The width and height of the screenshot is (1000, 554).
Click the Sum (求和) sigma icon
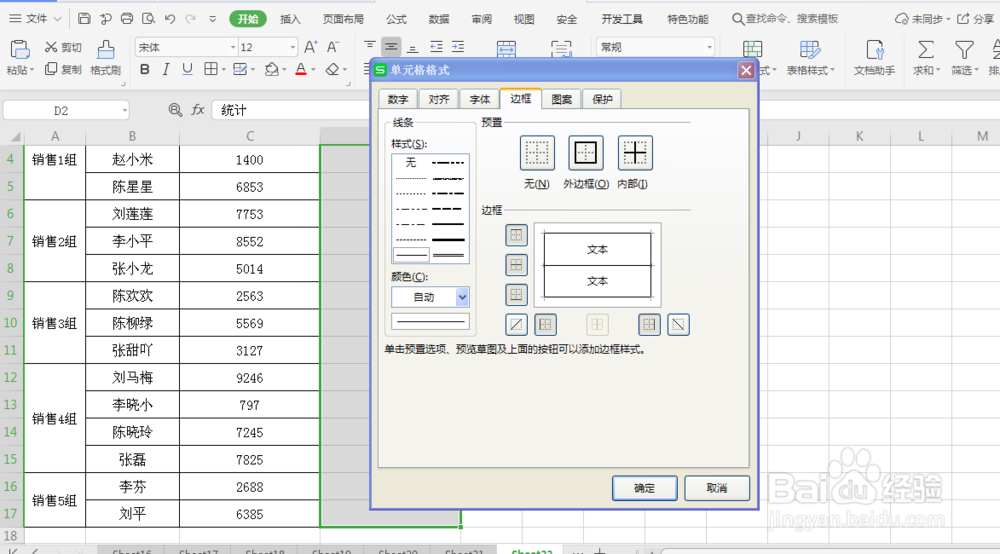[925, 50]
